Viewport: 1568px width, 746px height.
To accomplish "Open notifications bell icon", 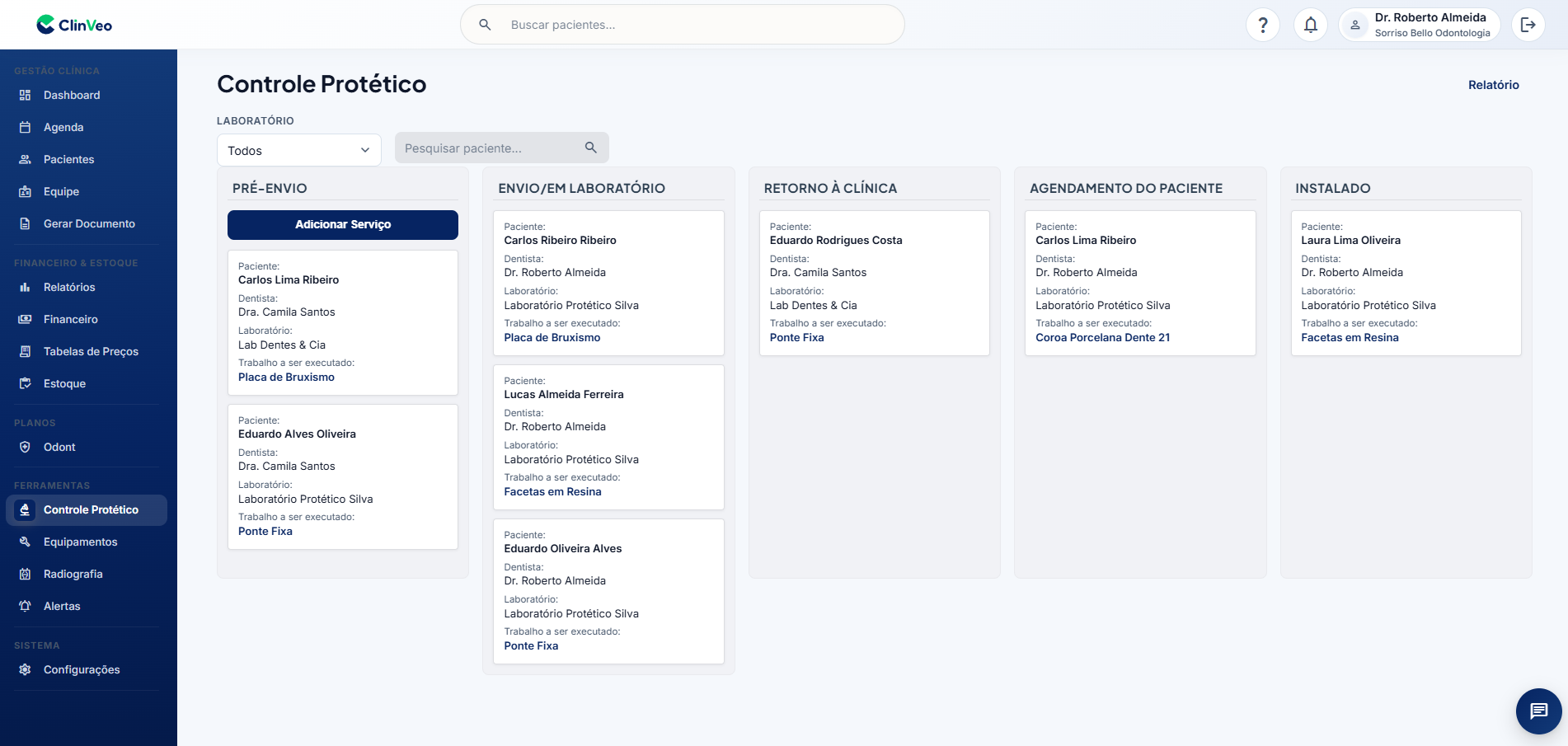I will click(1311, 25).
